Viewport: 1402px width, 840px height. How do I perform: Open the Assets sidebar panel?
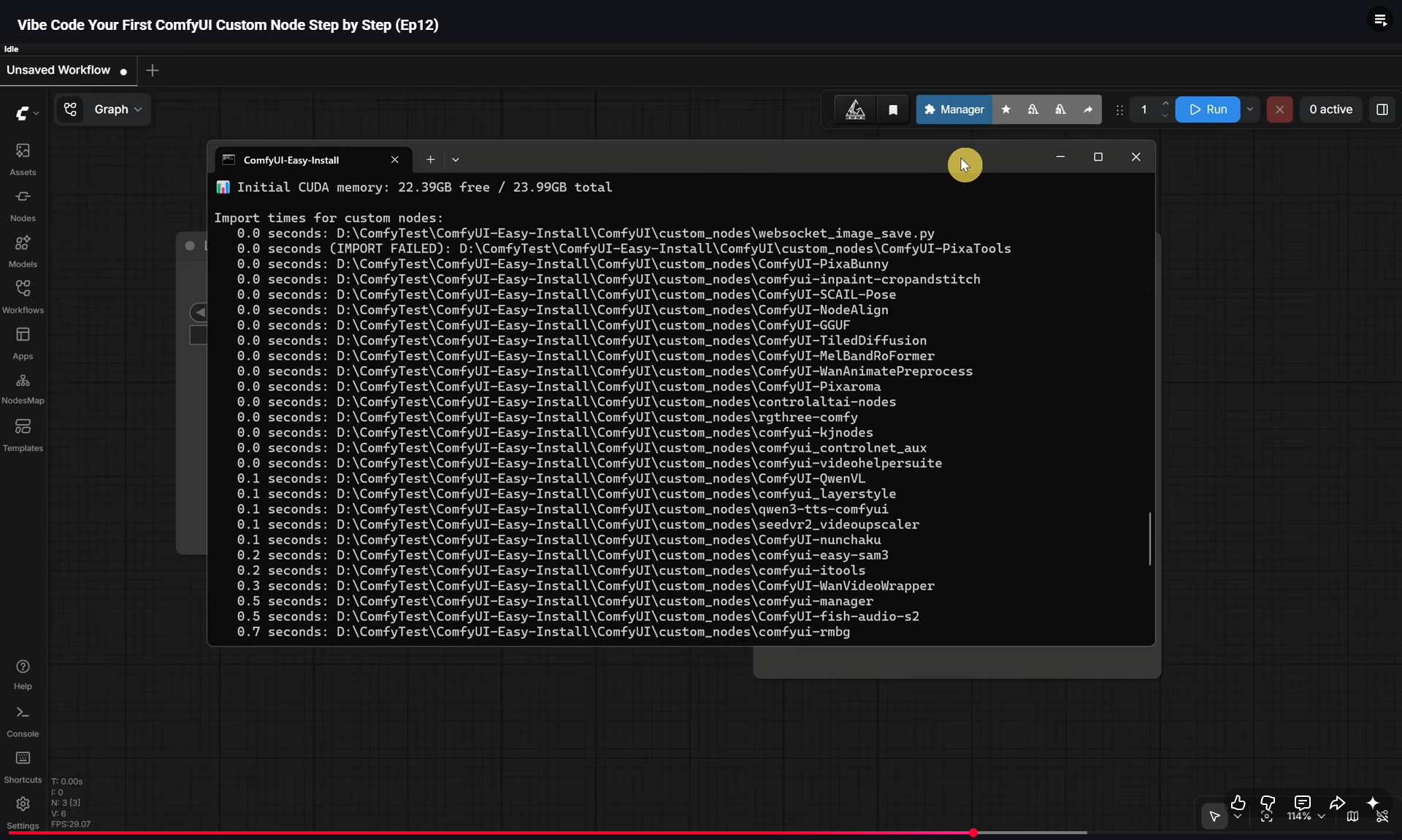[x=23, y=159]
